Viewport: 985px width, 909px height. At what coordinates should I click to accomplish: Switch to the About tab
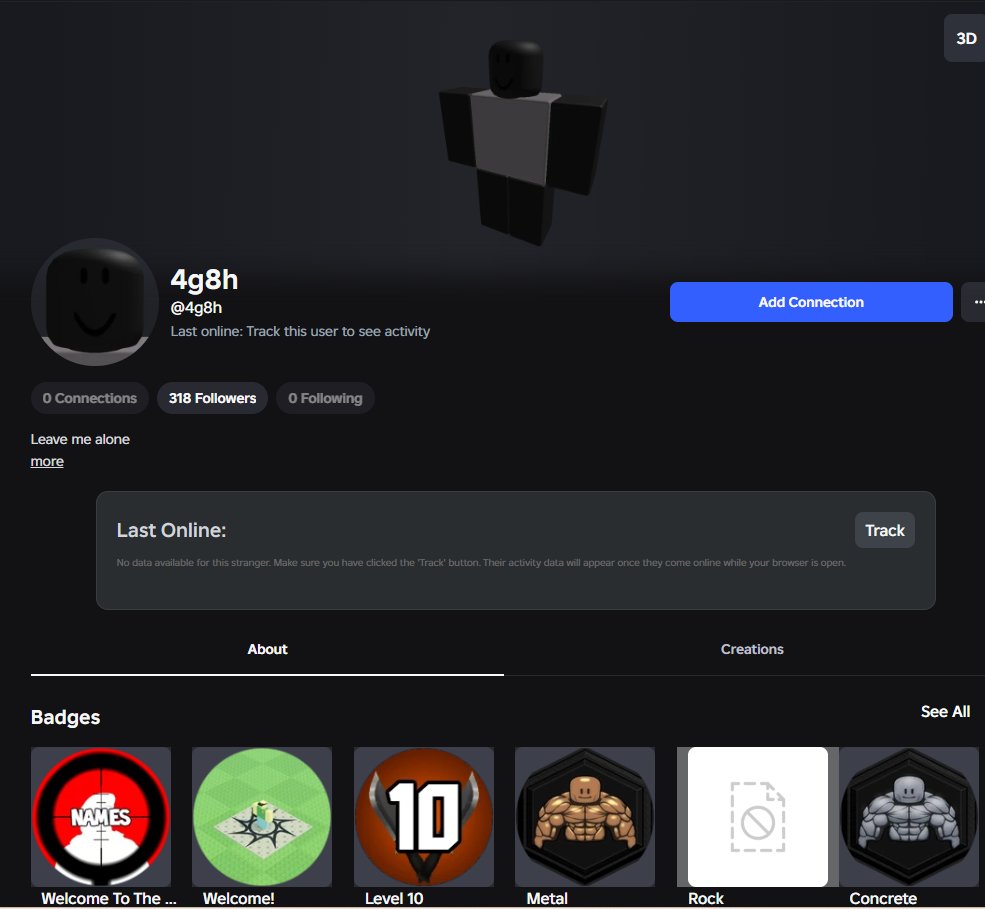(267, 650)
